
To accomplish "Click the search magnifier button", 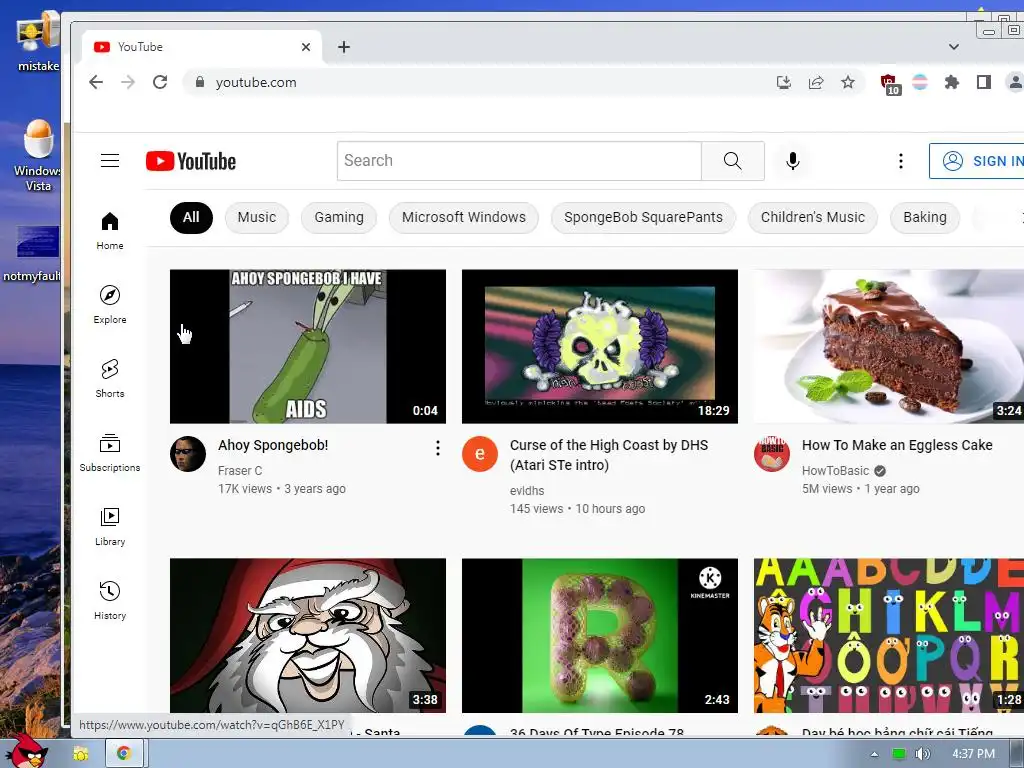I will (733, 161).
